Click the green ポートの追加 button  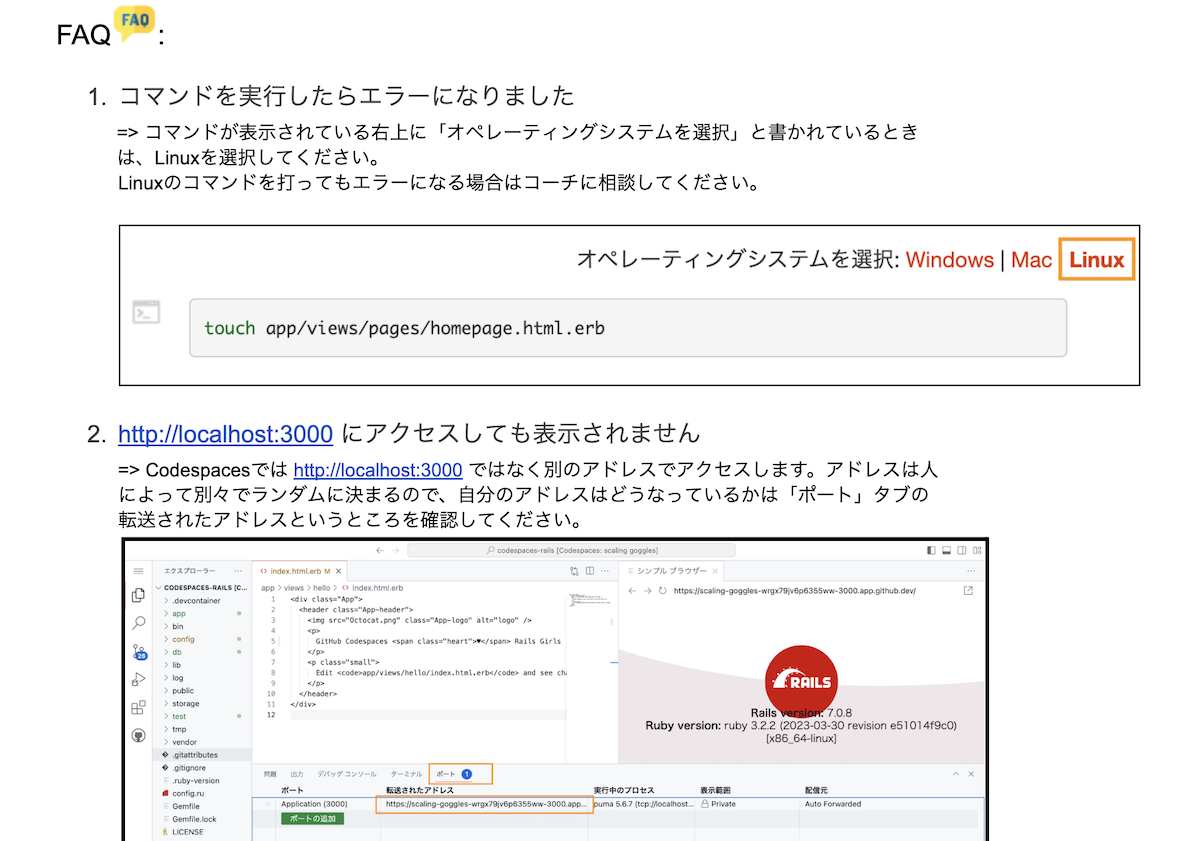point(312,818)
